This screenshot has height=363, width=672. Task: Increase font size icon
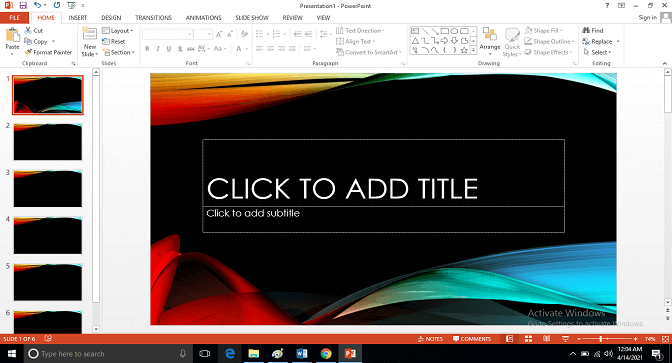coord(219,34)
